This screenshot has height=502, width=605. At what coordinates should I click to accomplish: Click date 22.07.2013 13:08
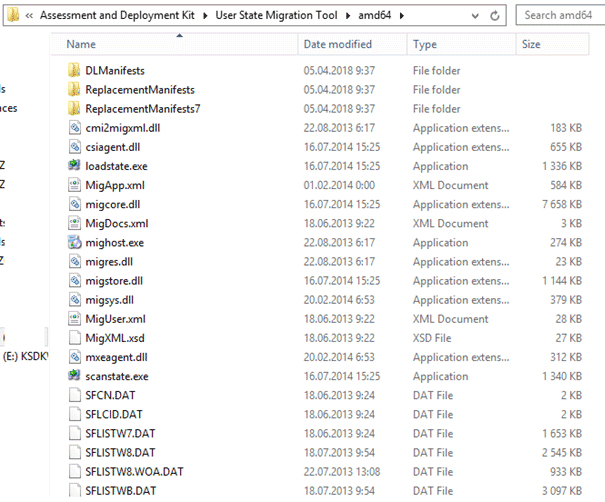click(341, 472)
